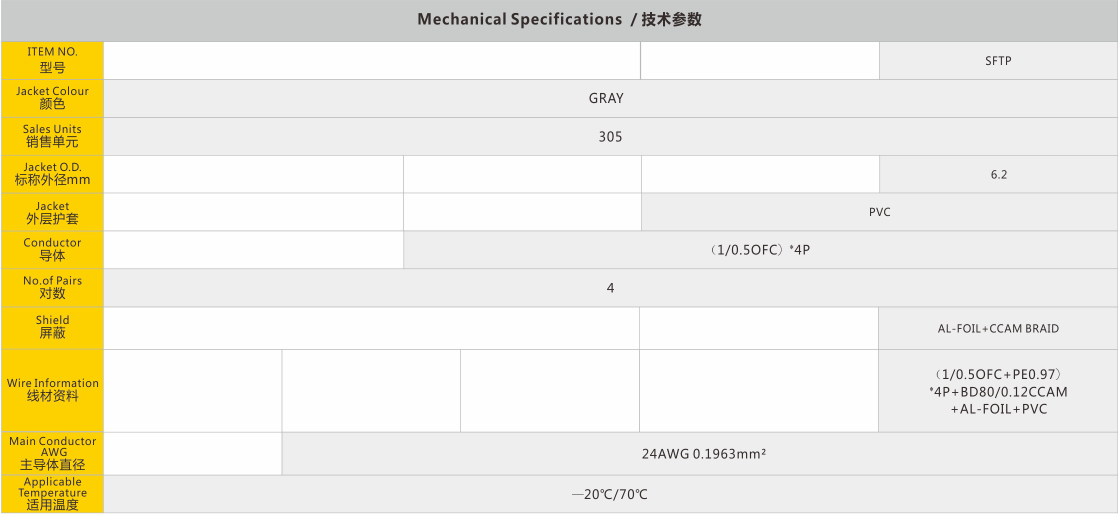The height and width of the screenshot is (516, 1118).
Task: Click the AL-FOIL+CCAM BRAID shield value
Action: tap(998, 328)
